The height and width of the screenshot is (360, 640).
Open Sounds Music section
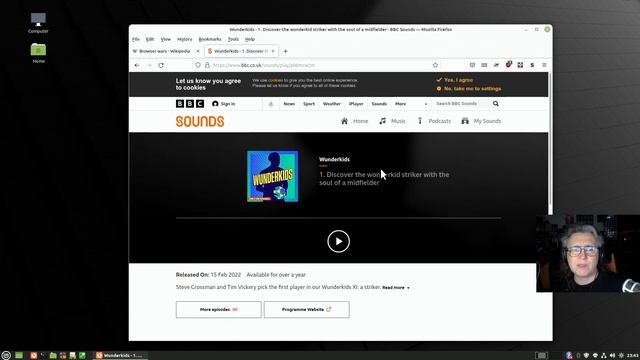(x=392, y=121)
